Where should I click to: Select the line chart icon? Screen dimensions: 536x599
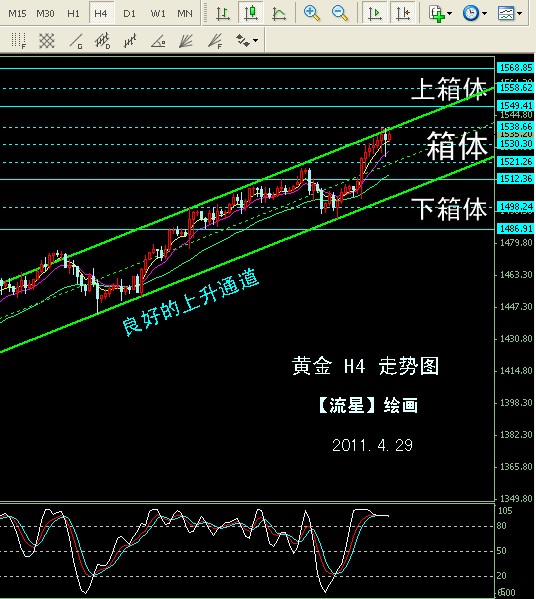(279, 14)
